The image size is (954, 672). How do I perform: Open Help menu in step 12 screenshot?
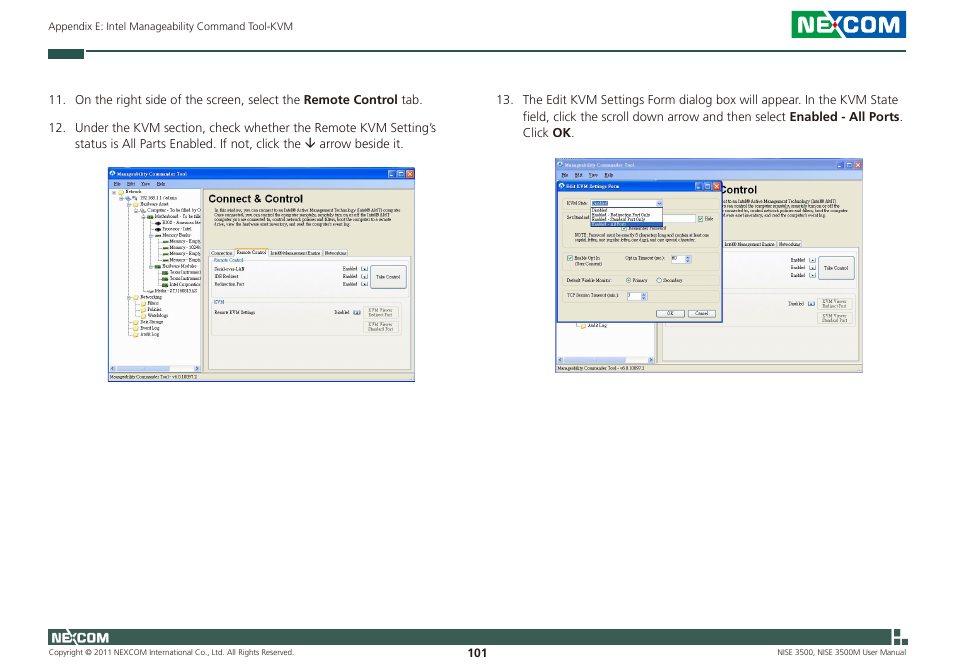click(161, 184)
